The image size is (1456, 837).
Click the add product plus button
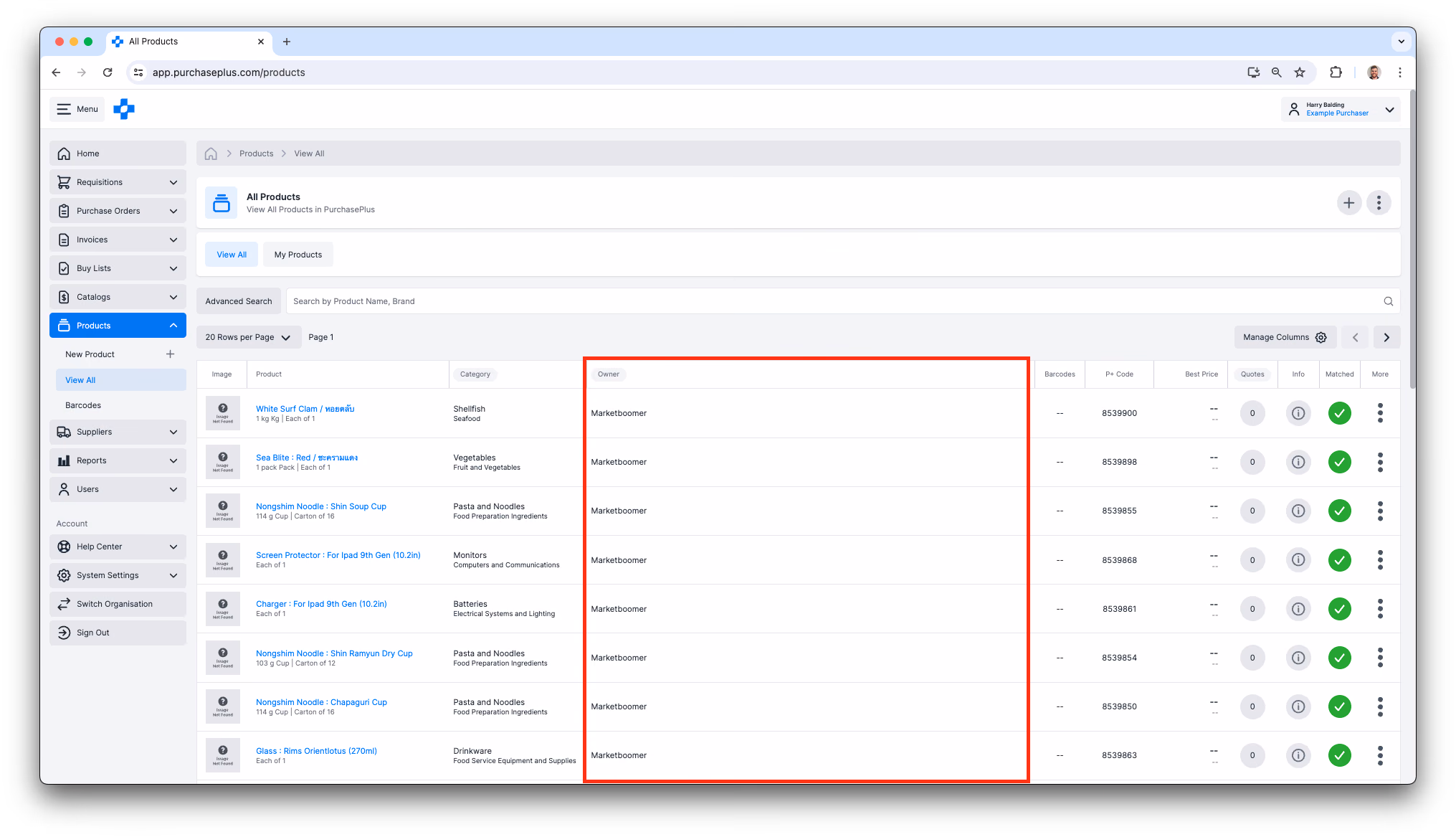pyautogui.click(x=1349, y=203)
